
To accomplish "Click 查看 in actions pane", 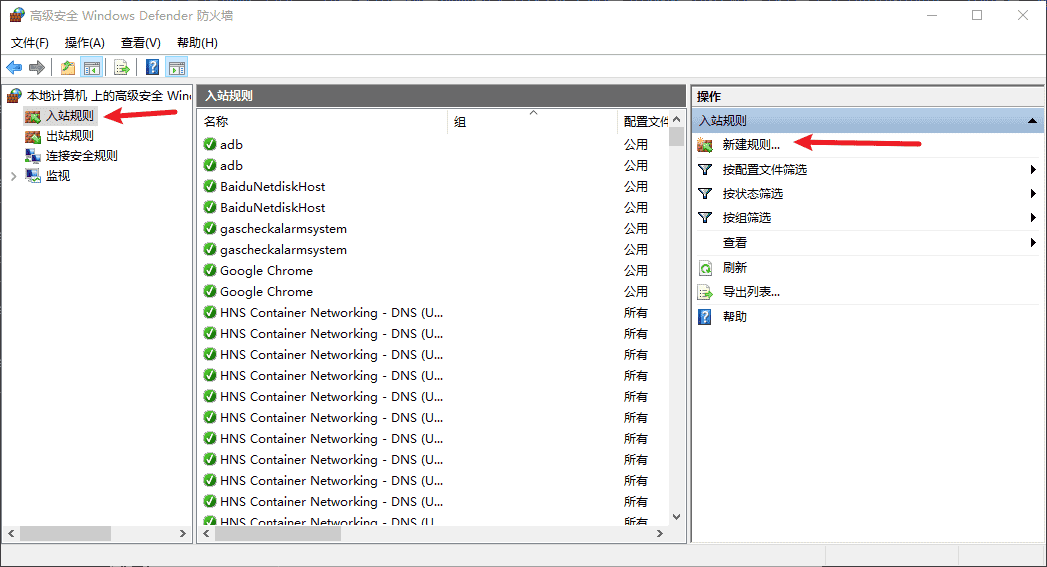I will tap(735, 243).
